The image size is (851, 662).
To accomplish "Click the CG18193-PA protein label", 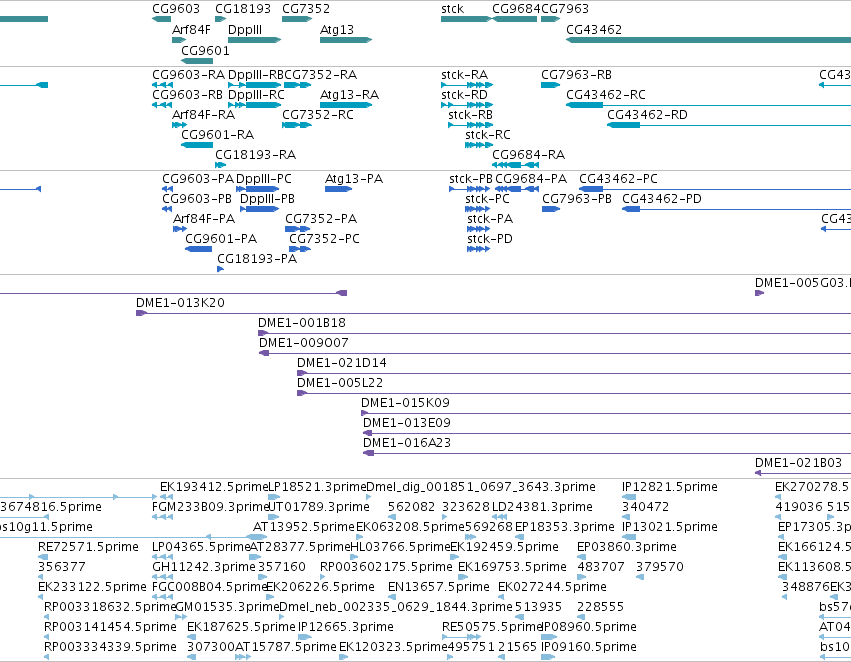I will pyautogui.click(x=257, y=259).
